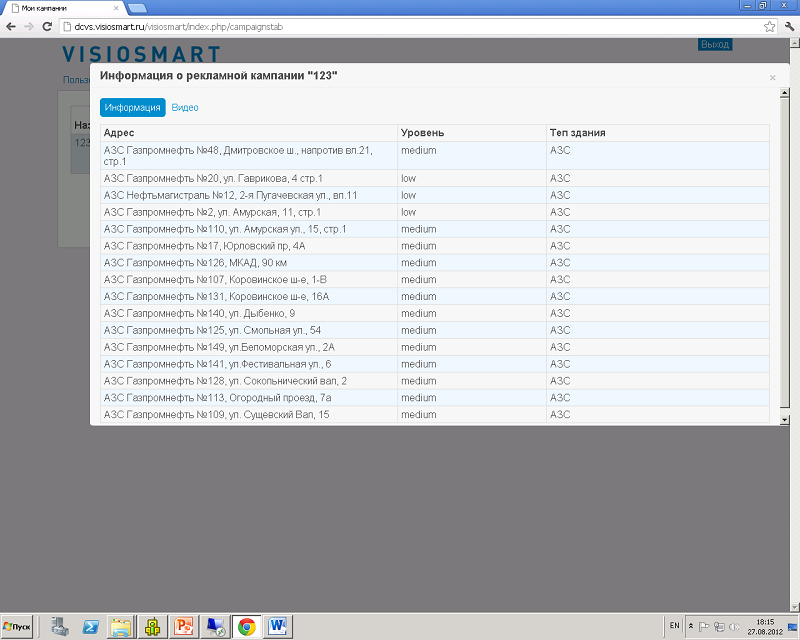
Task: Select the АЗС Газпромнефть №126 МКАД row
Action: 435,262
